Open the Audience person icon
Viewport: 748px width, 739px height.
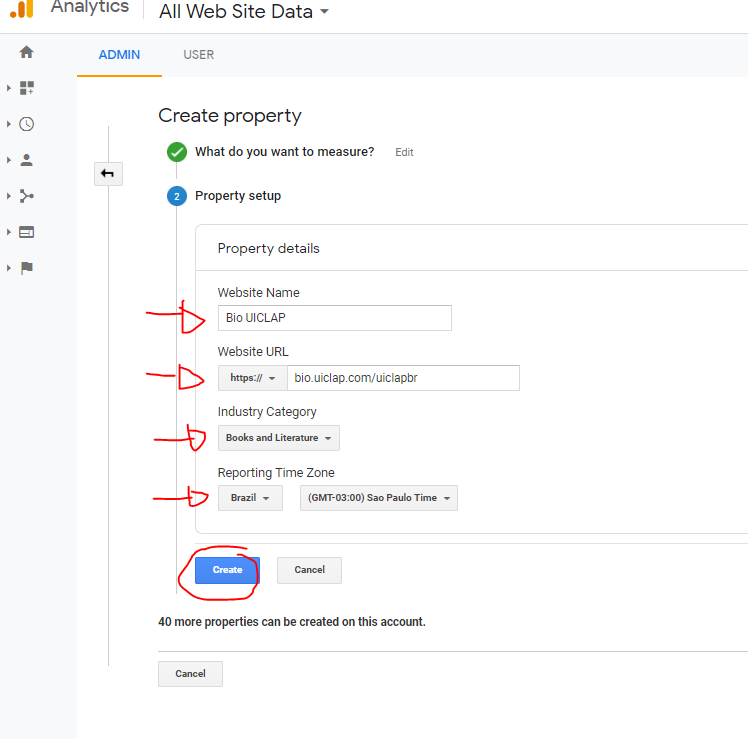click(x=27, y=160)
